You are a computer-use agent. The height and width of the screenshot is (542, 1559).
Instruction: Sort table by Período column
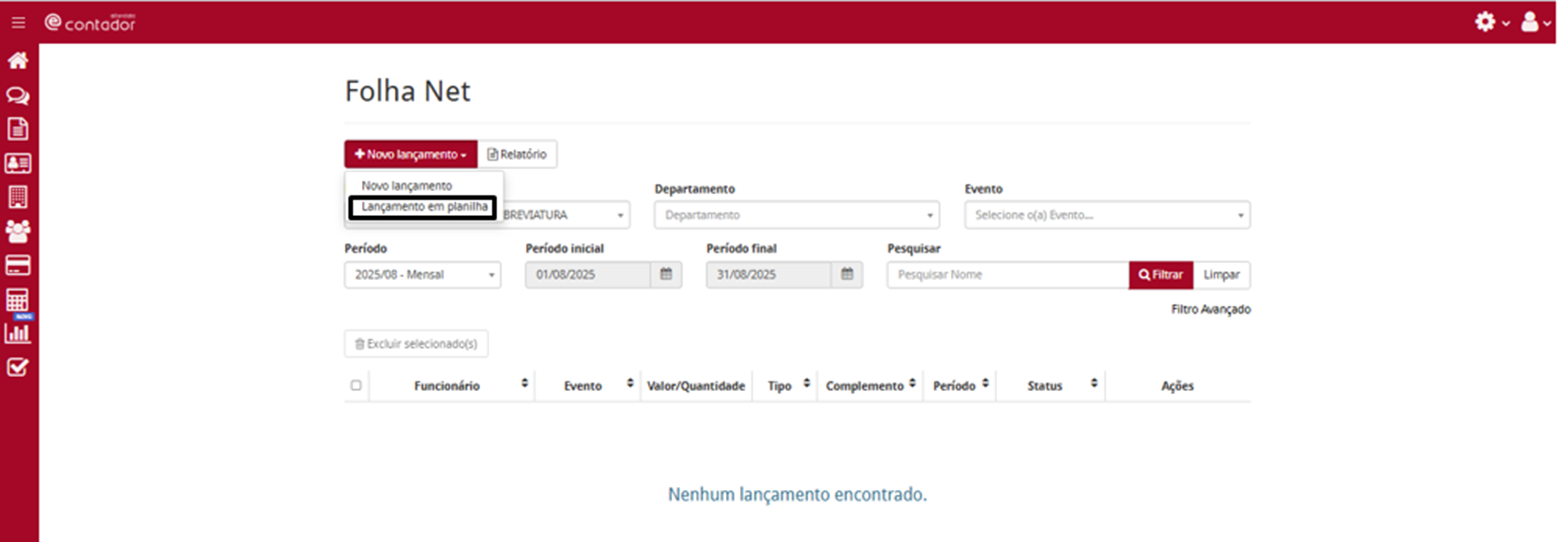[x=986, y=384]
